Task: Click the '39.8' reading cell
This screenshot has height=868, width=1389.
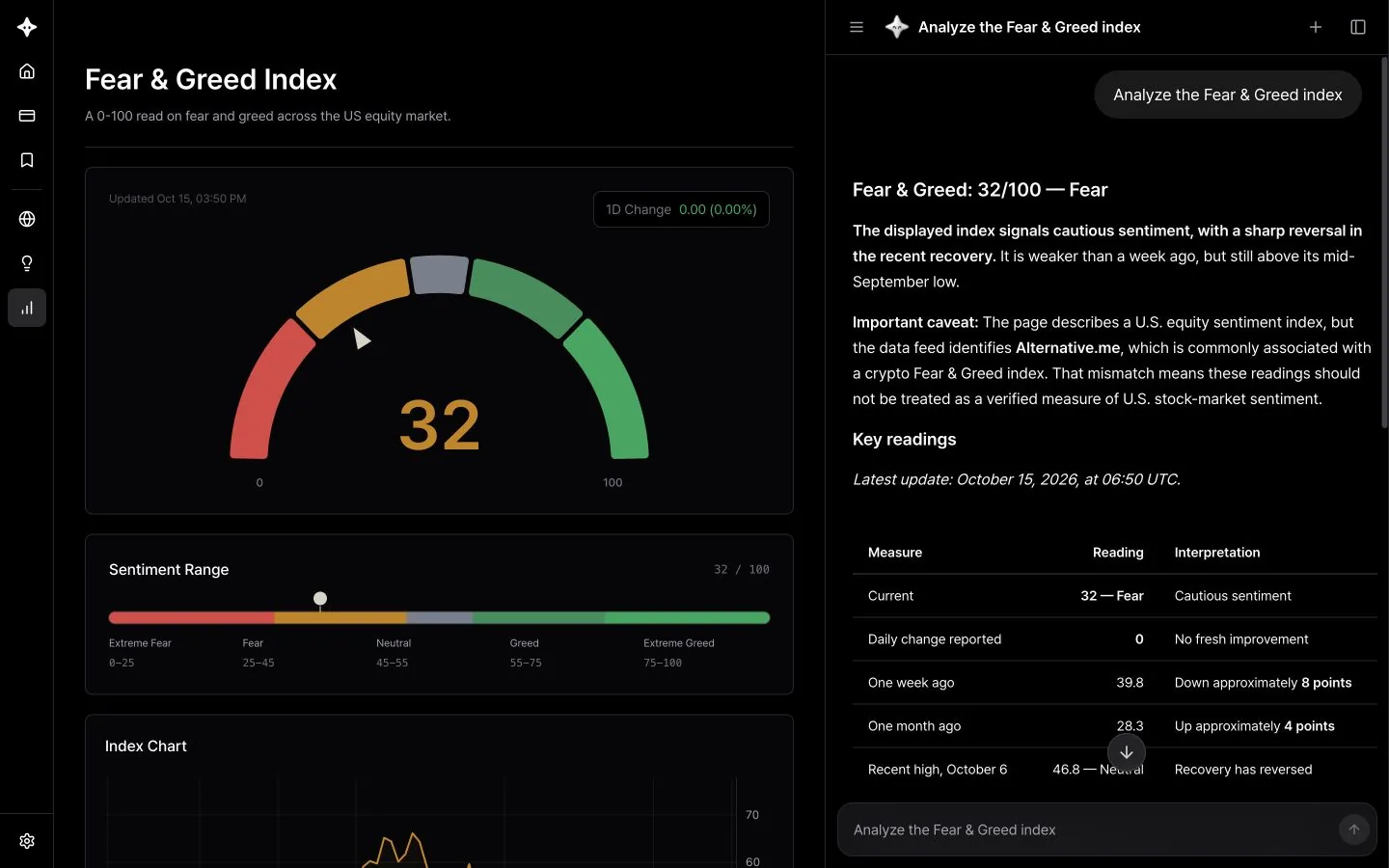Action: [1130, 683]
